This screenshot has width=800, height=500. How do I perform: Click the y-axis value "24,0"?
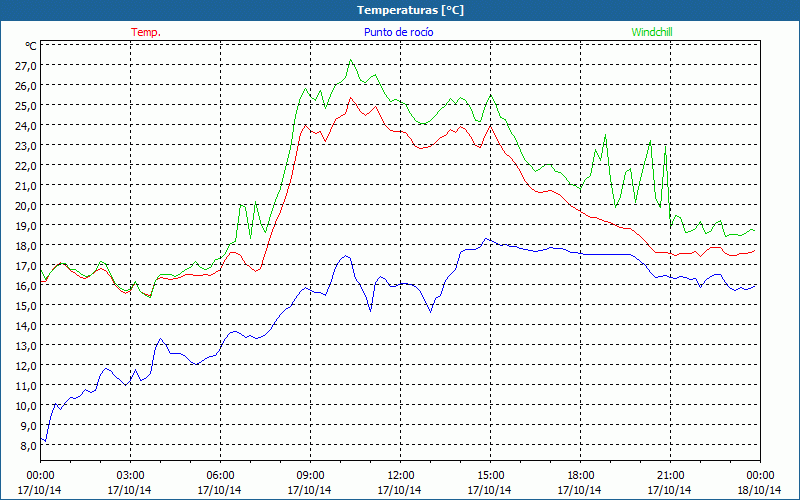tap(27, 126)
